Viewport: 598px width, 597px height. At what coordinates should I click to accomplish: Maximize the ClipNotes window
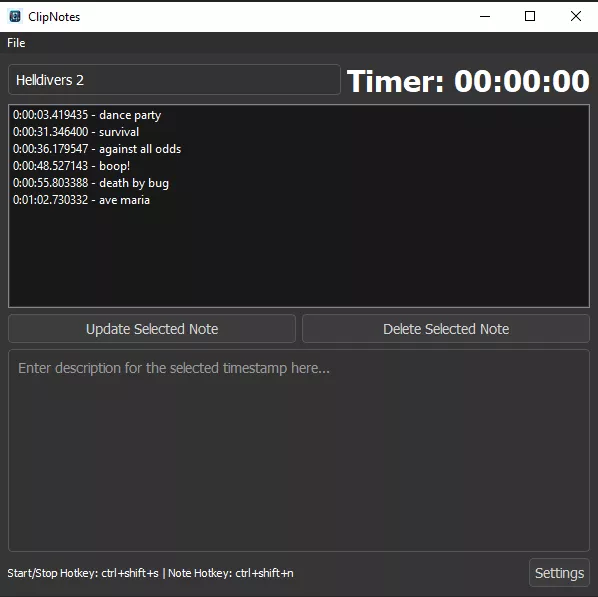click(x=530, y=16)
